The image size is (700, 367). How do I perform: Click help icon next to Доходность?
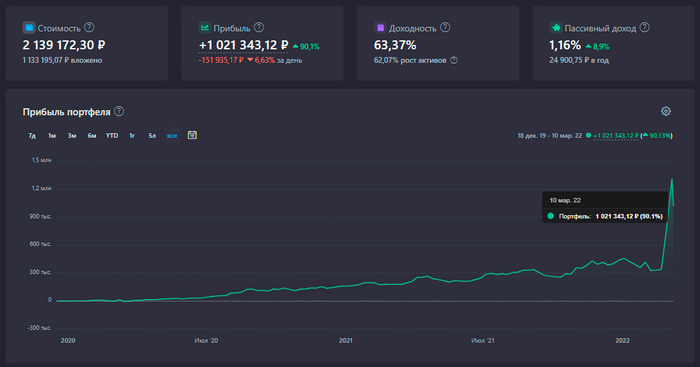point(445,27)
